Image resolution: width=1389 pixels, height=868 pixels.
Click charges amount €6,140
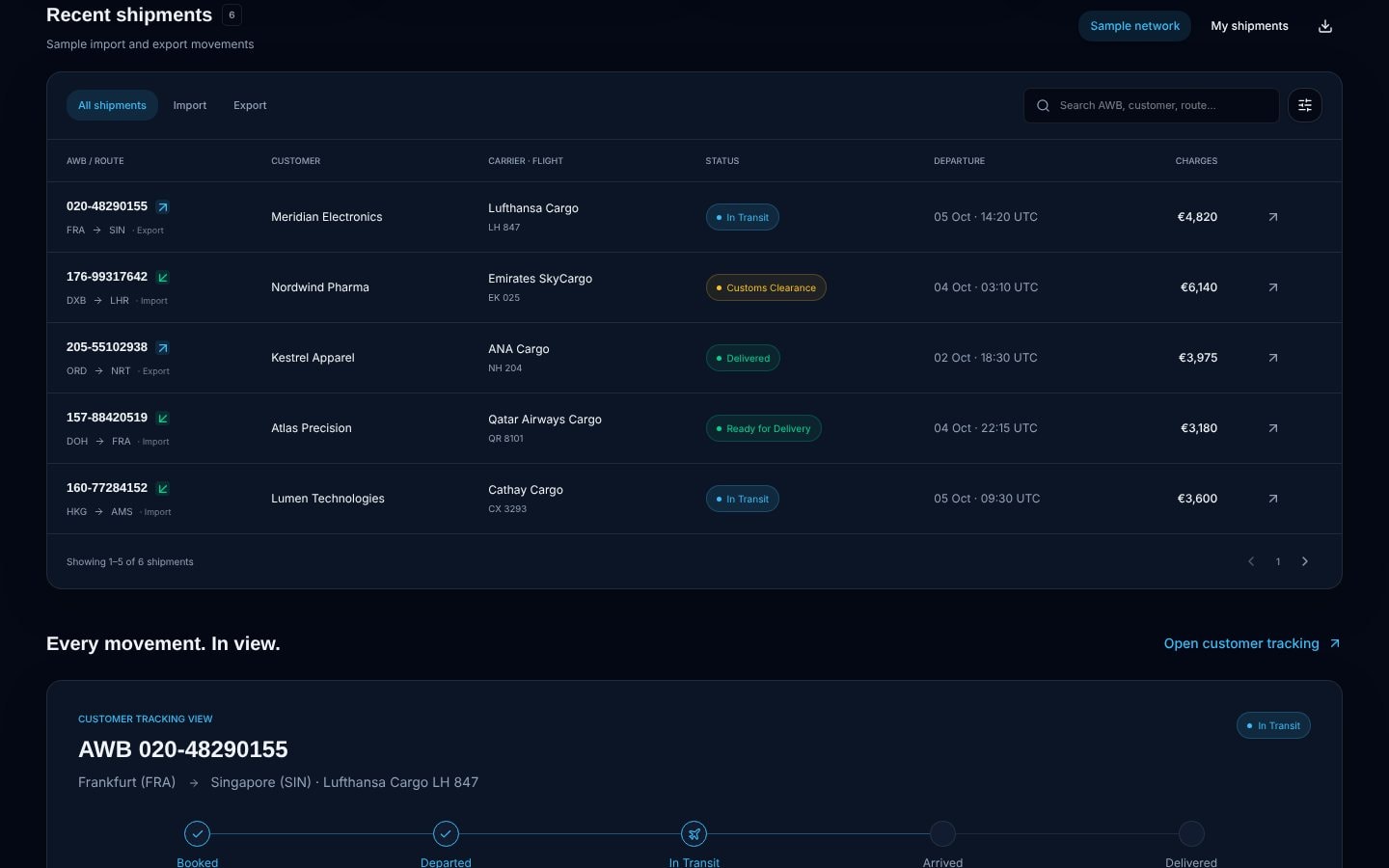(x=1199, y=287)
